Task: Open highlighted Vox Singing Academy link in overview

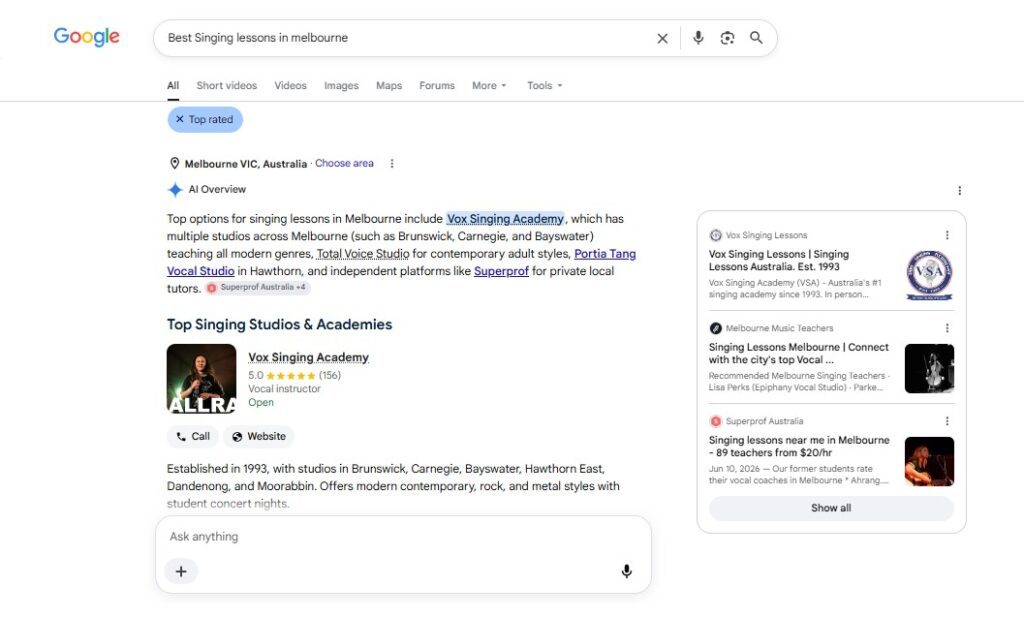Action: (x=505, y=219)
